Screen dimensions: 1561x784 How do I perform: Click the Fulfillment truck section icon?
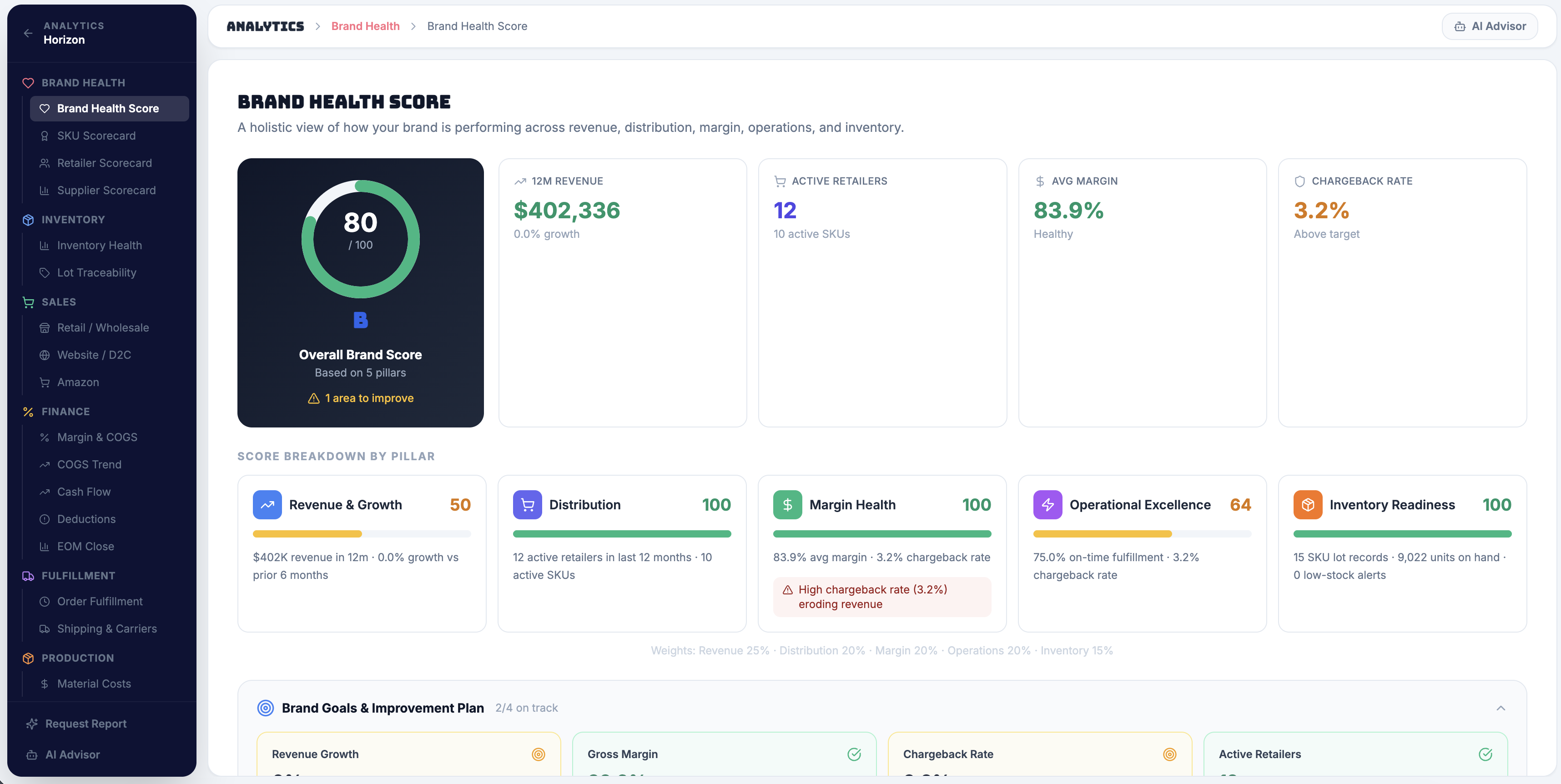(x=28, y=576)
